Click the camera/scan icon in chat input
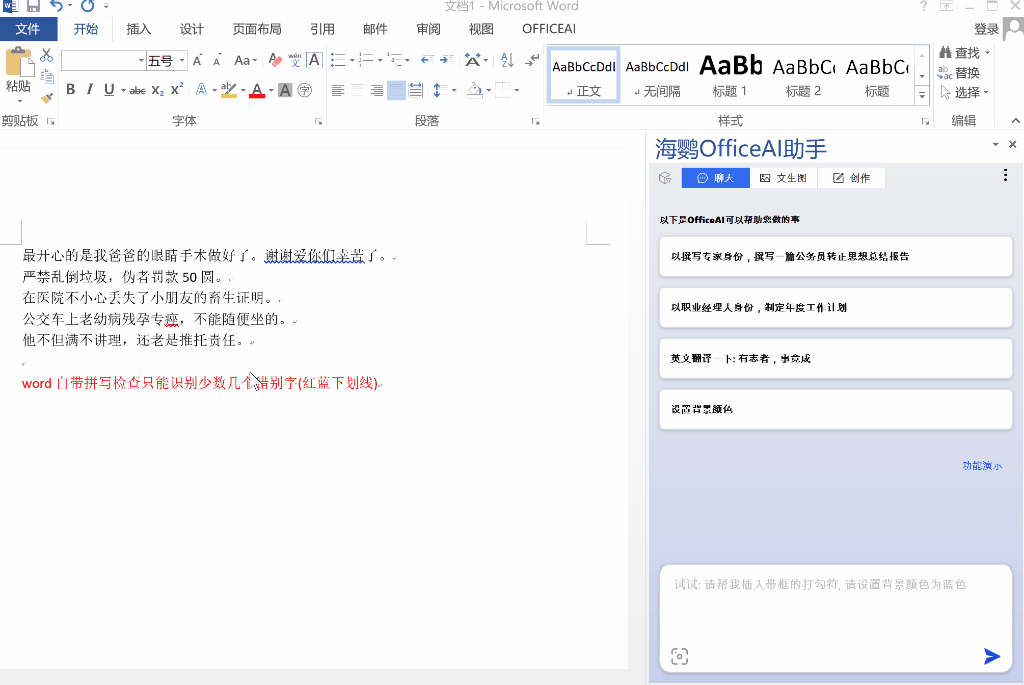Image resolution: width=1024 pixels, height=685 pixels. pos(680,656)
